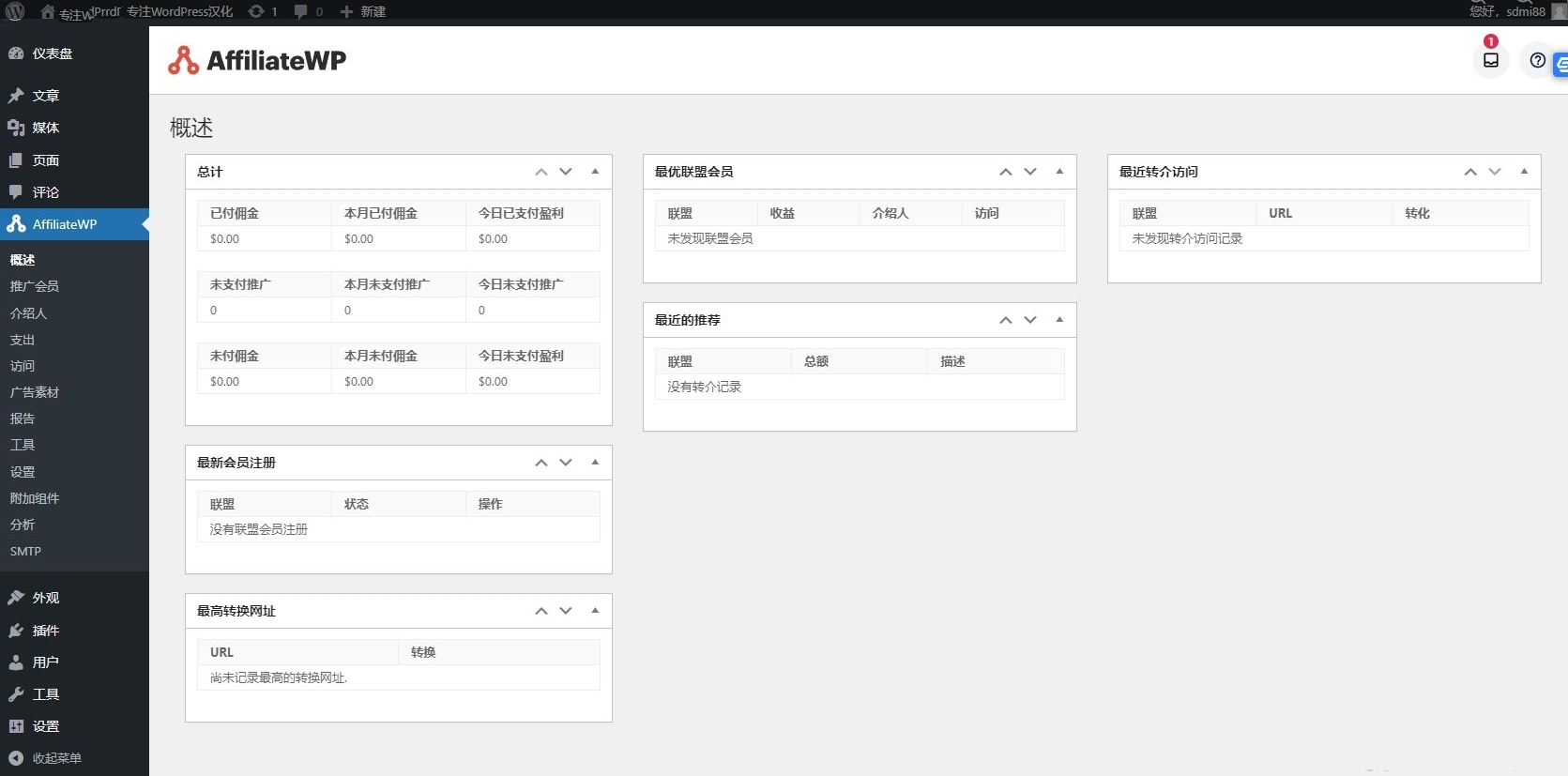Open the WordPress logo menu
Viewport: 1568px width, 776px height.
(15, 11)
